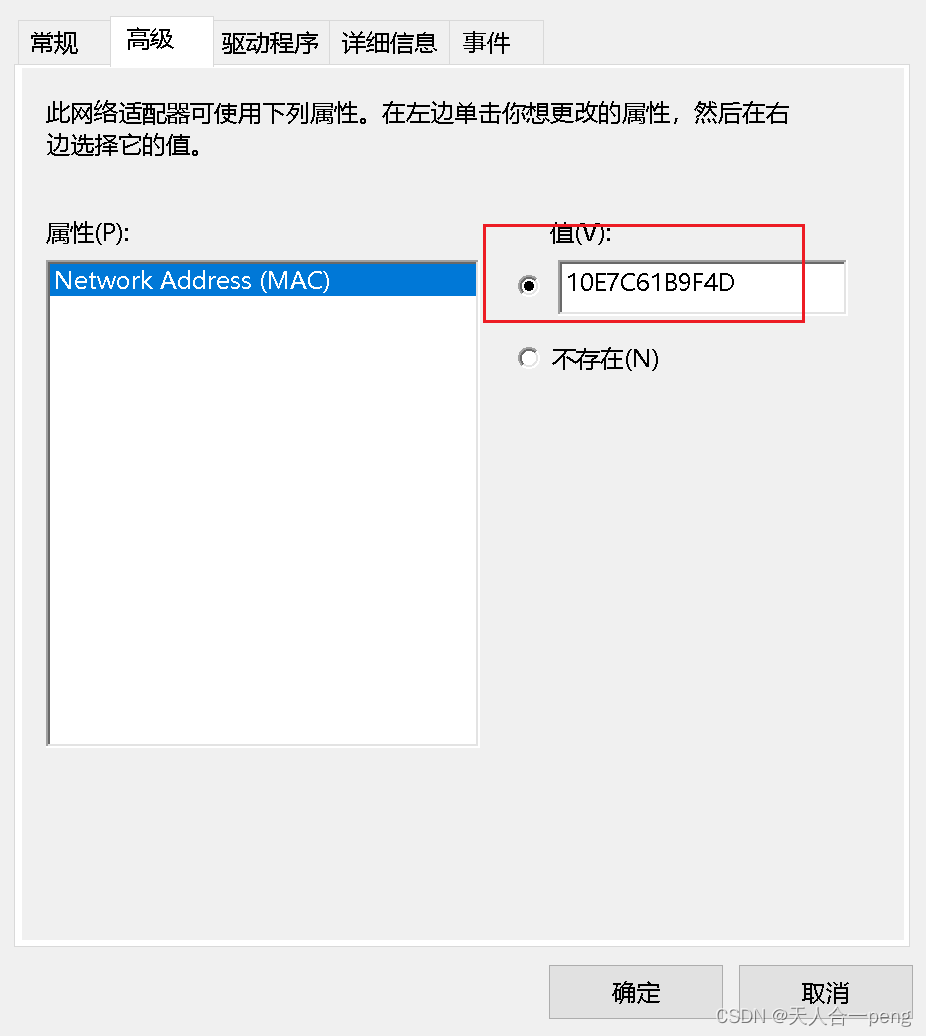Go to the 详细信息 tab
This screenshot has width=926, height=1036.
[x=389, y=43]
